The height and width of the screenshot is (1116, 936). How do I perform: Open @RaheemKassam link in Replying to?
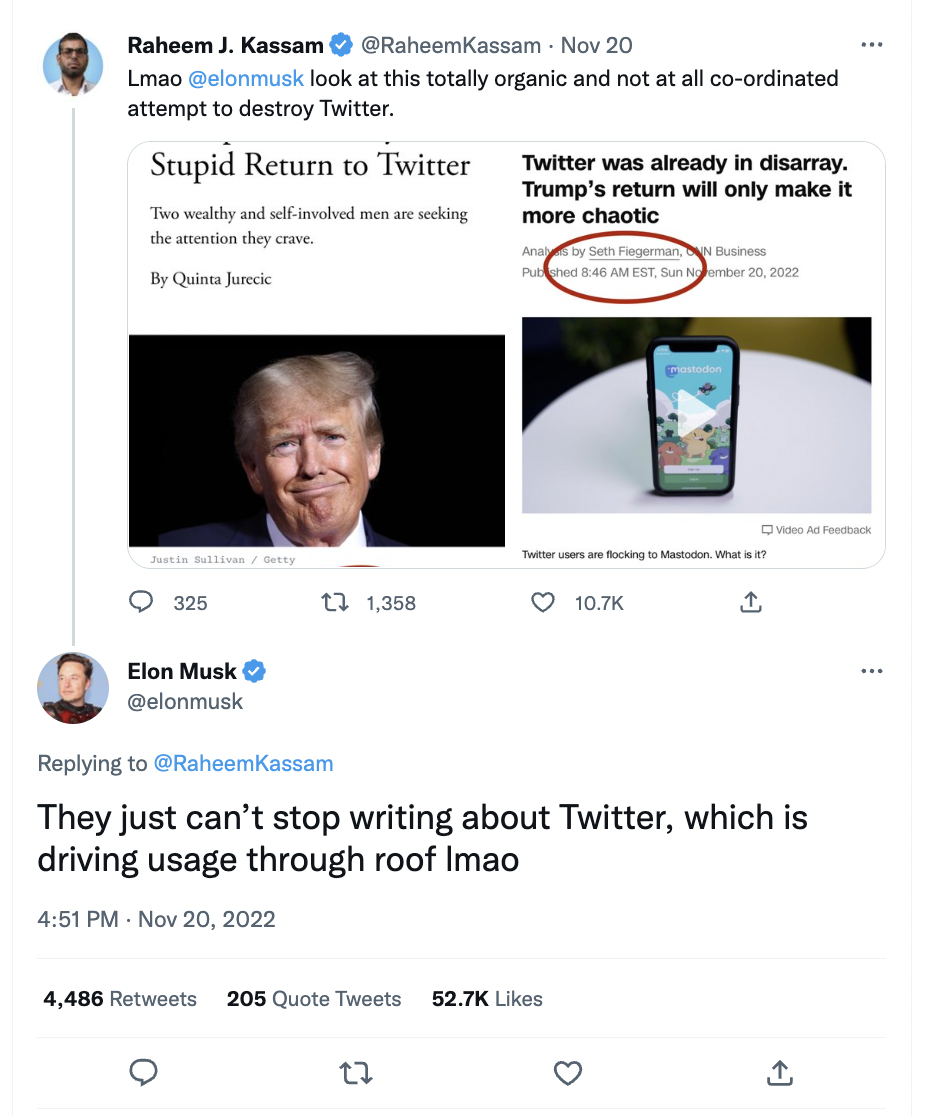tap(243, 764)
